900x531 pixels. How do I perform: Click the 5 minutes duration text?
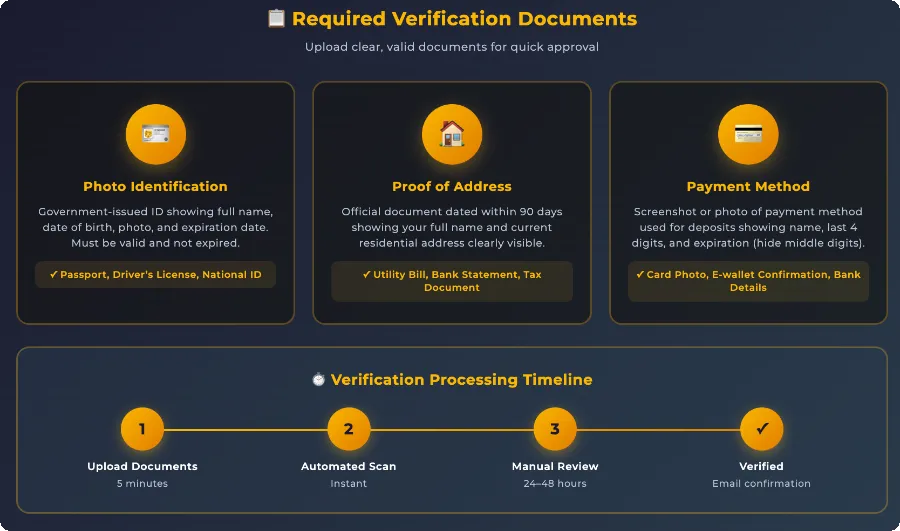click(x=142, y=483)
